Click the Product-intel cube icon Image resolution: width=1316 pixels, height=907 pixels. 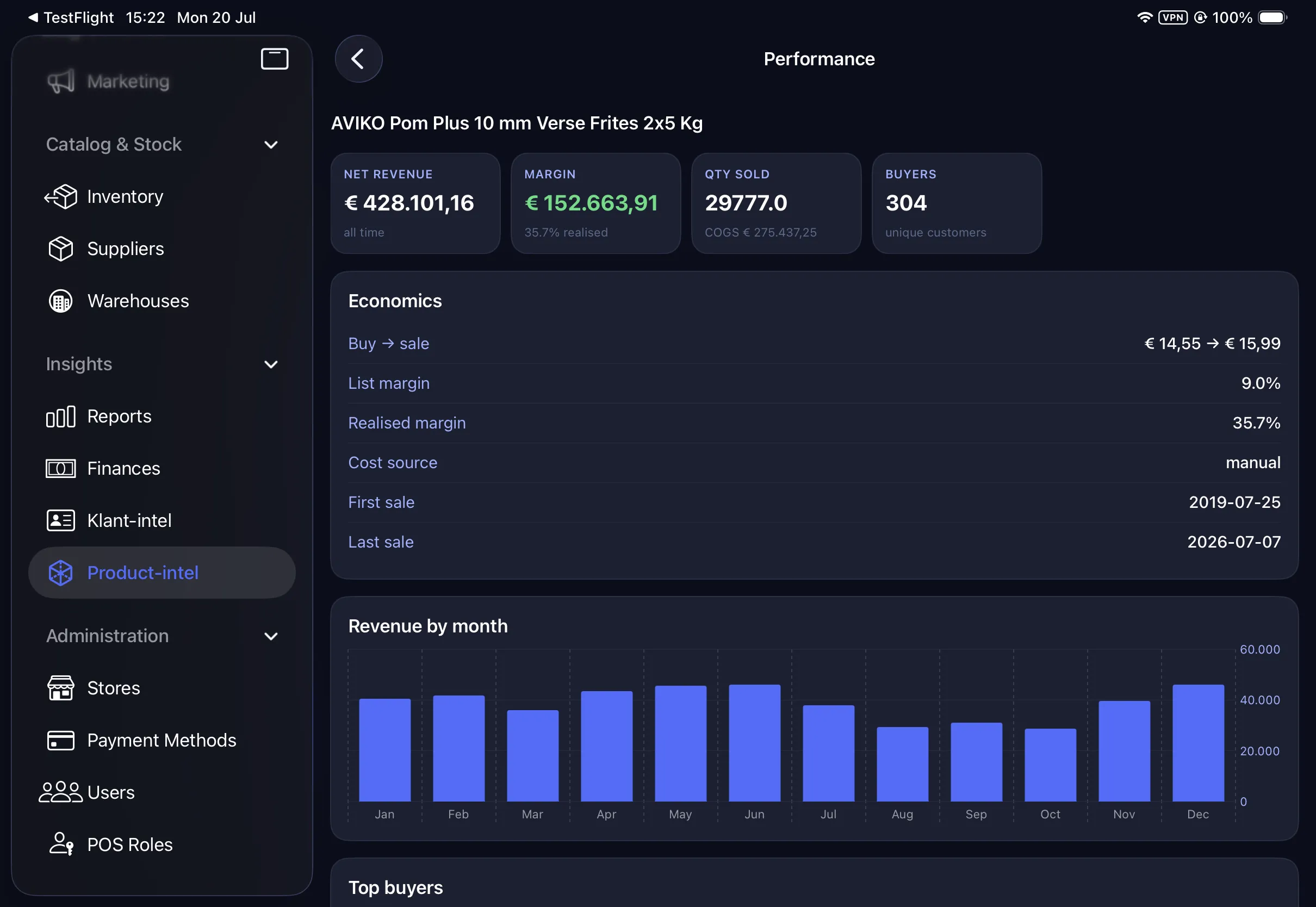coord(61,573)
